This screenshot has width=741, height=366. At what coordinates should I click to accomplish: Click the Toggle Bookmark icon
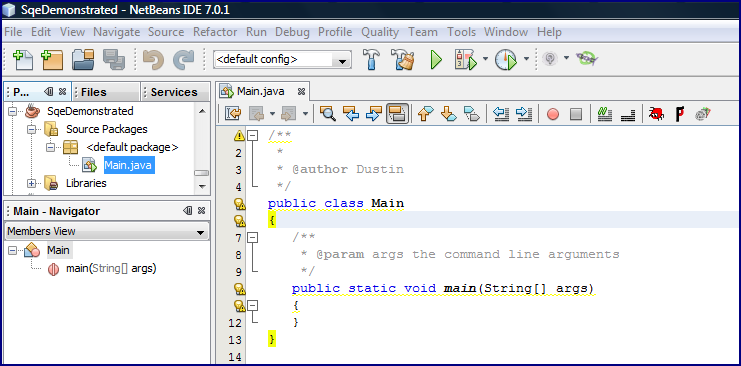coord(472,113)
